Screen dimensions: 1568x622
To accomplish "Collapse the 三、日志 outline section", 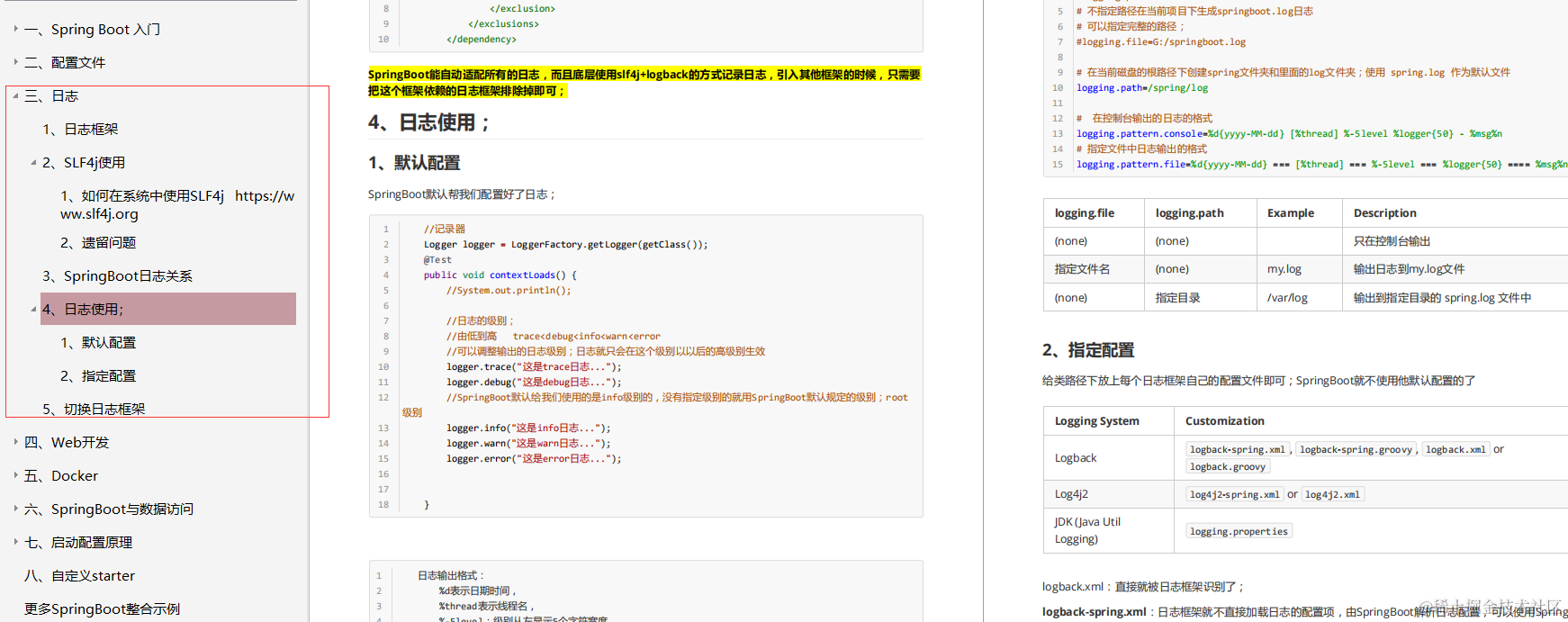I will [x=15, y=95].
